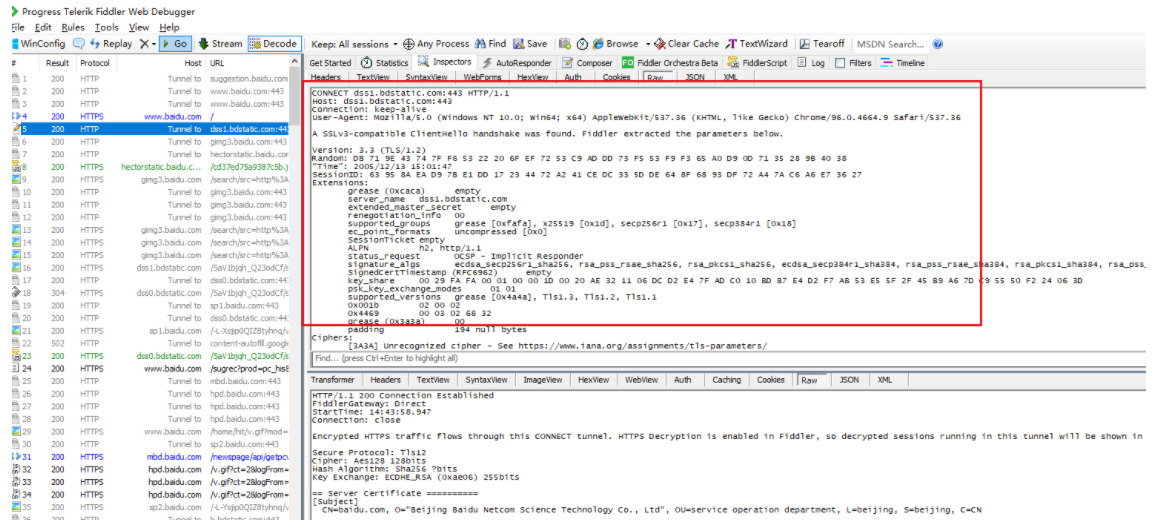
Task: Sort sessions by the Protocol column header
Action: 94,63
